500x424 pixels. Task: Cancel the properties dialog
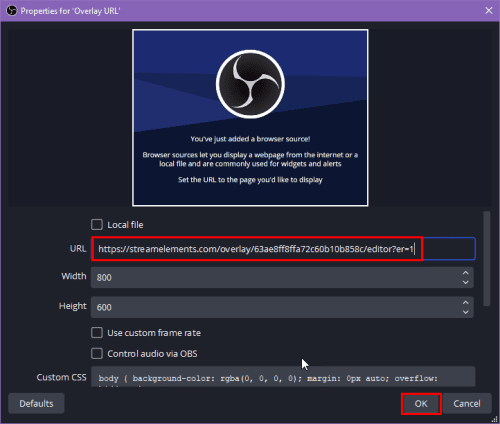tap(467, 403)
